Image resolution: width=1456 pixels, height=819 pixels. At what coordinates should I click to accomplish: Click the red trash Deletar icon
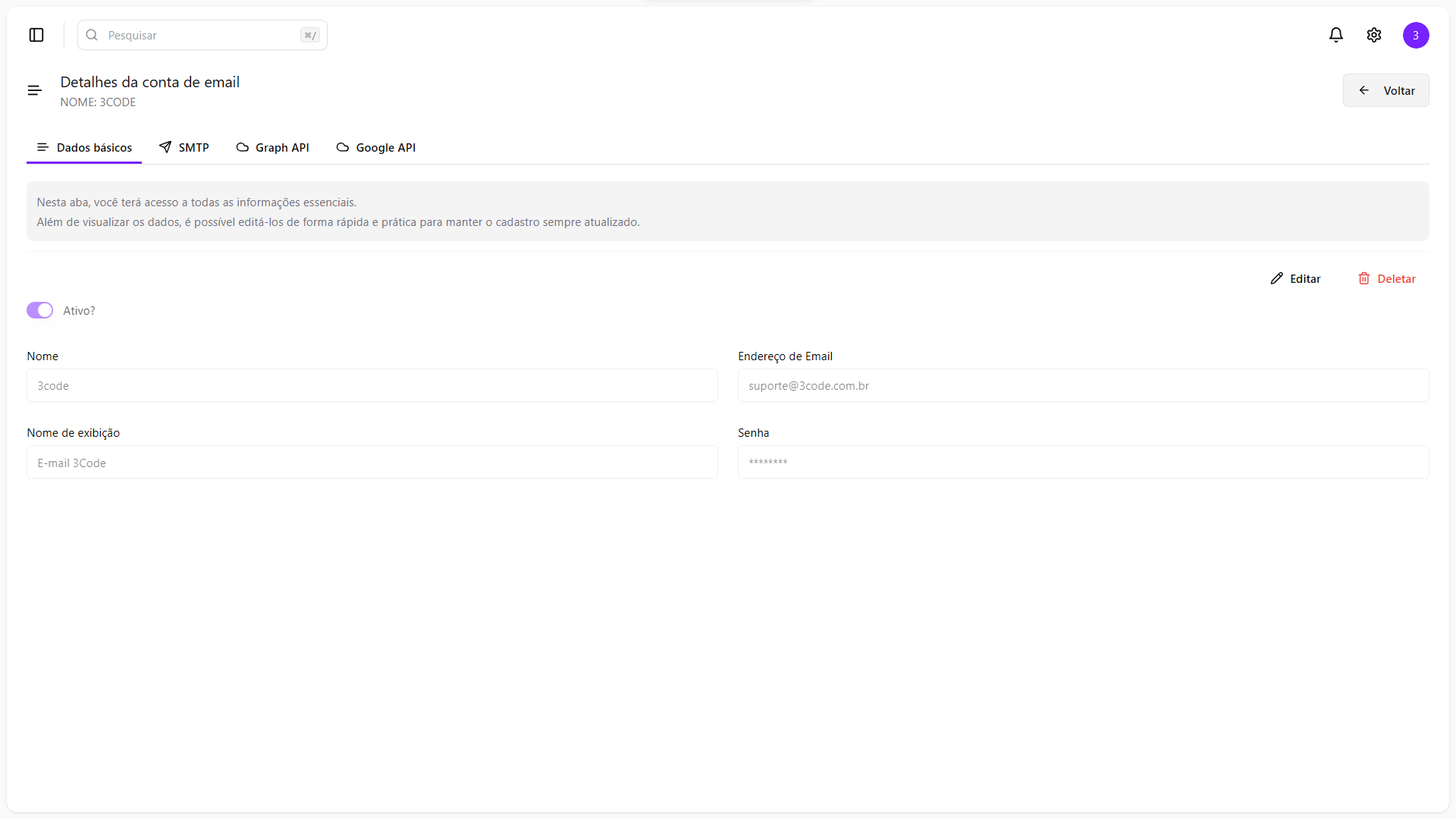click(x=1364, y=278)
